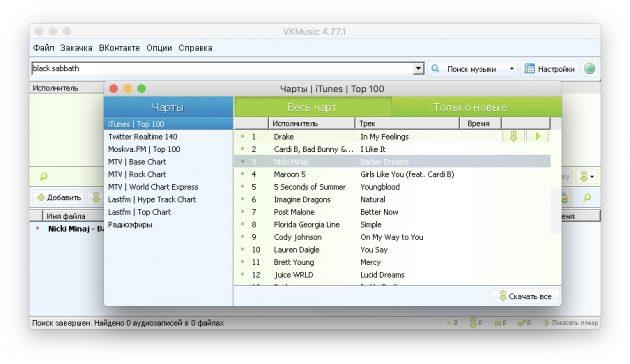Open the Радиоэфиры list entry
630x364 pixels.
click(x=168, y=225)
